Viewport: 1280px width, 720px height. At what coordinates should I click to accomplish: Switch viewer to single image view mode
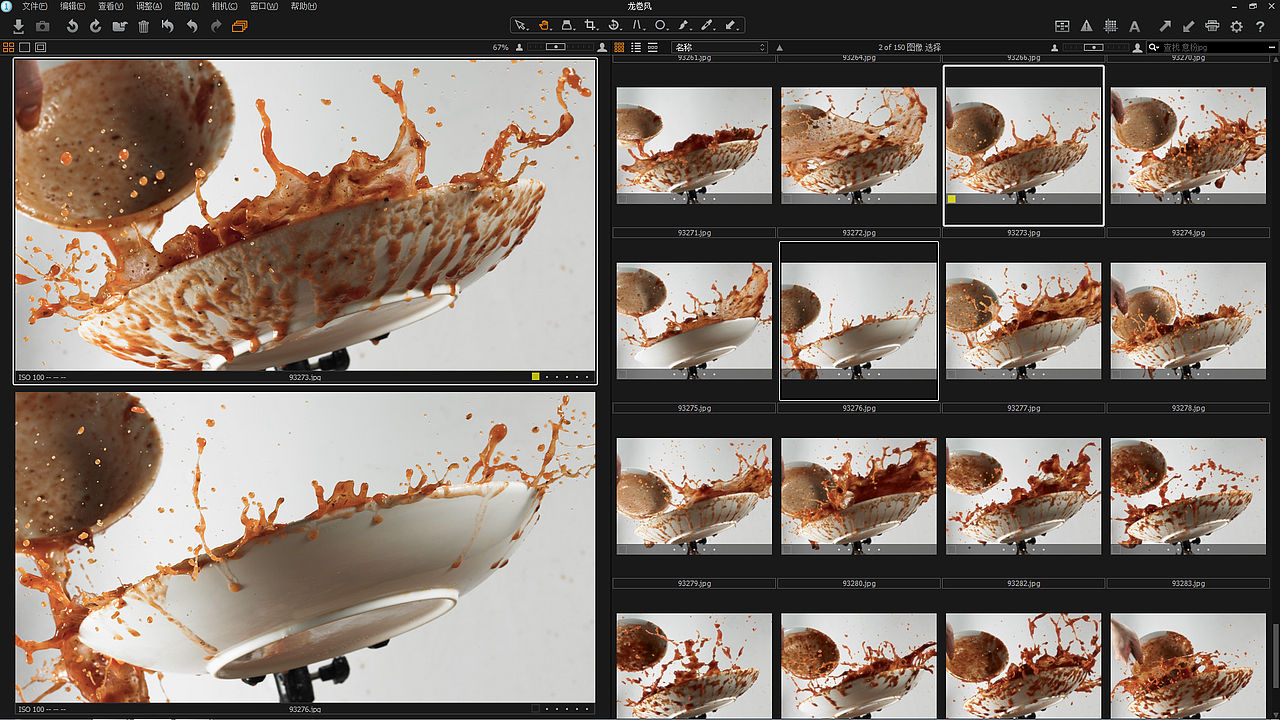click(x=25, y=47)
